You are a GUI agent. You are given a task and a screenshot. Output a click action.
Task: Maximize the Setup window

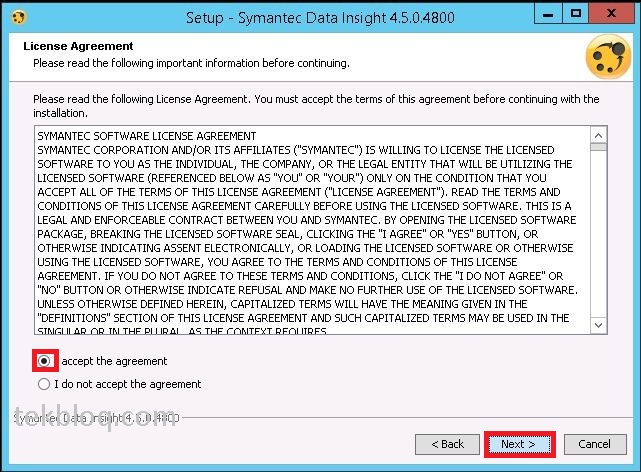576,14
